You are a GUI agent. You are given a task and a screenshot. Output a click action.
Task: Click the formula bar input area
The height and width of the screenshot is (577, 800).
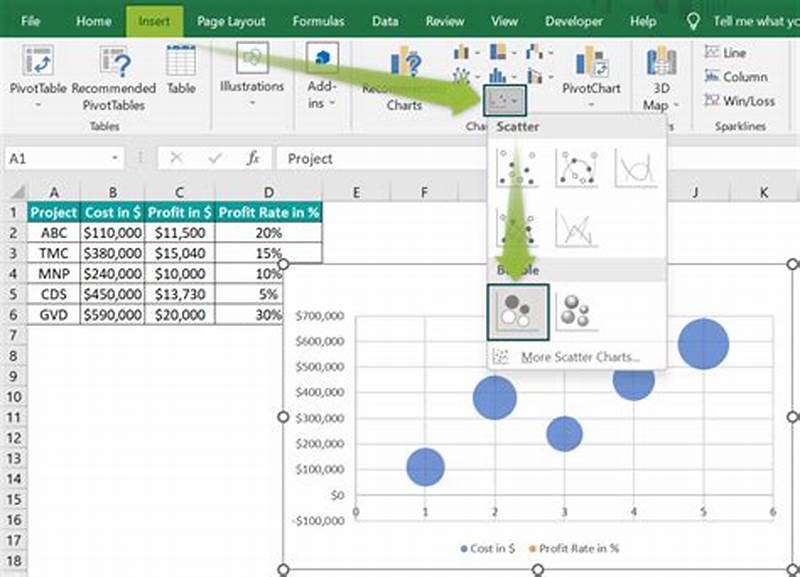[400, 158]
